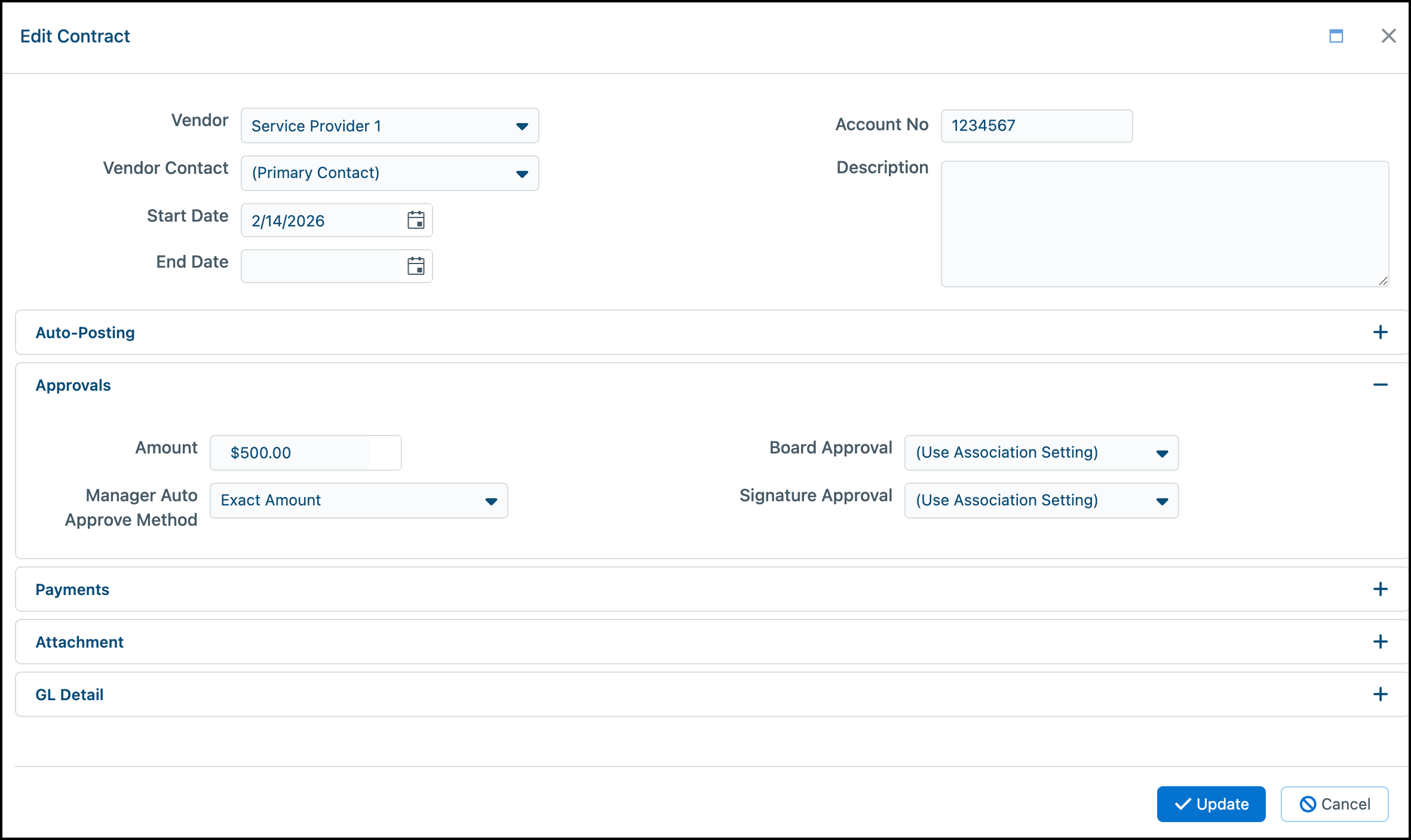This screenshot has width=1411, height=840.
Task: Open the Vendor Contact dropdown
Action: coord(389,173)
